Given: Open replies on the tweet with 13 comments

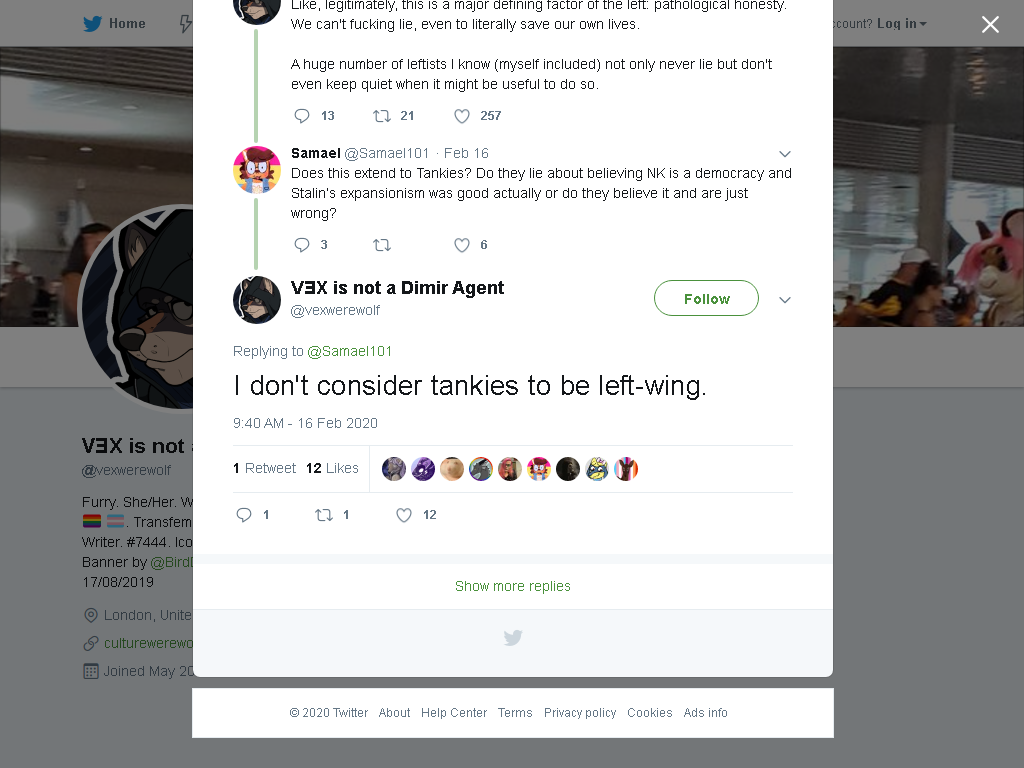Looking at the screenshot, I should [302, 116].
